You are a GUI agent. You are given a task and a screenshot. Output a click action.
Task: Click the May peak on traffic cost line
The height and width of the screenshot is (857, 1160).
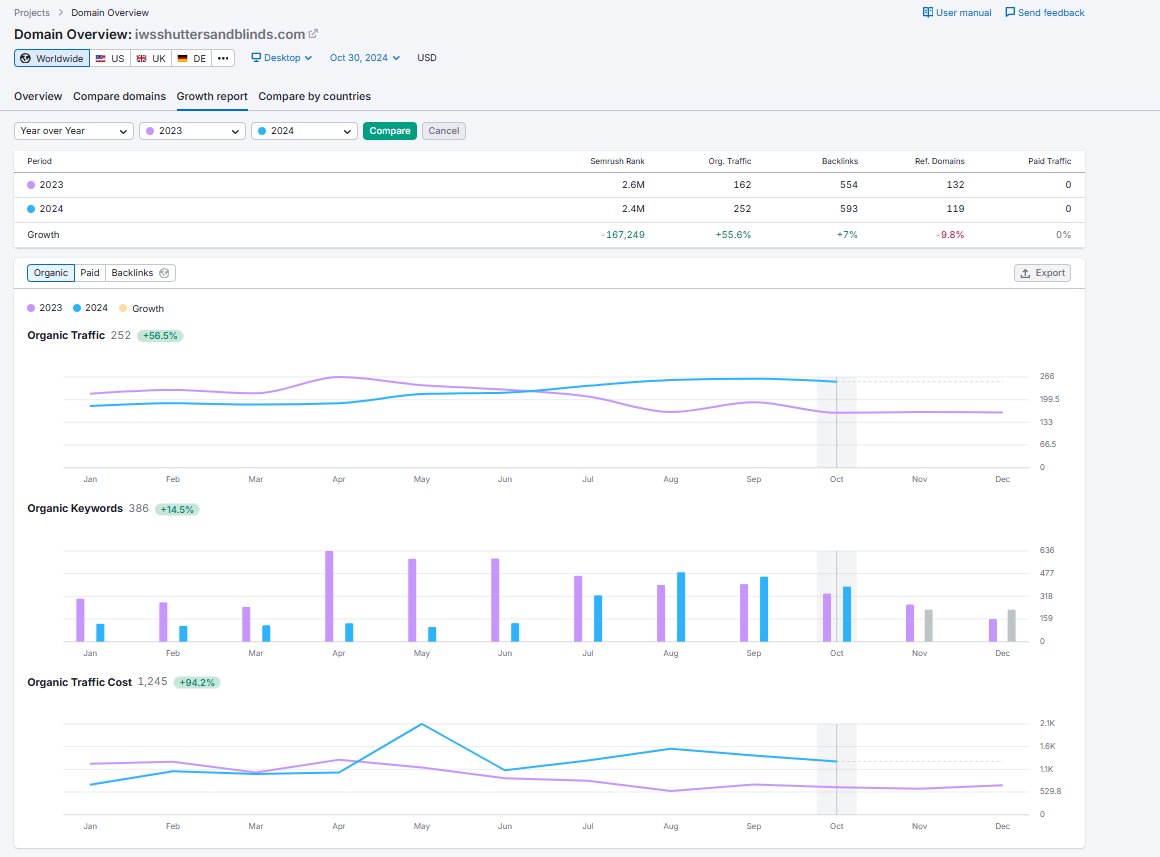[422, 724]
